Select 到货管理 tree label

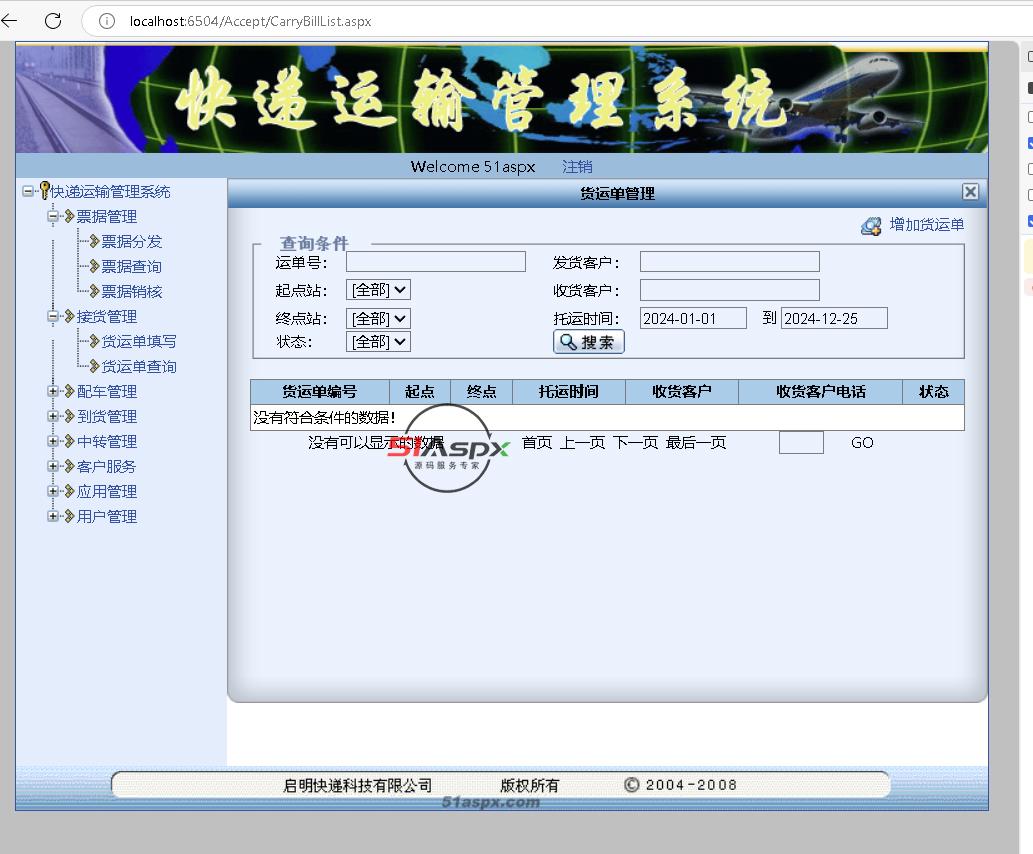[107, 417]
